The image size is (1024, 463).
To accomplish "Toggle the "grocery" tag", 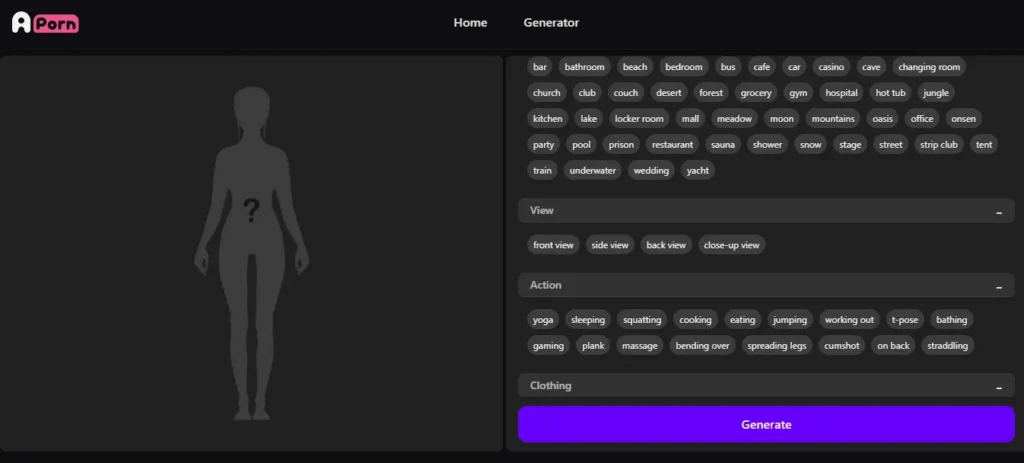I will click(x=756, y=93).
